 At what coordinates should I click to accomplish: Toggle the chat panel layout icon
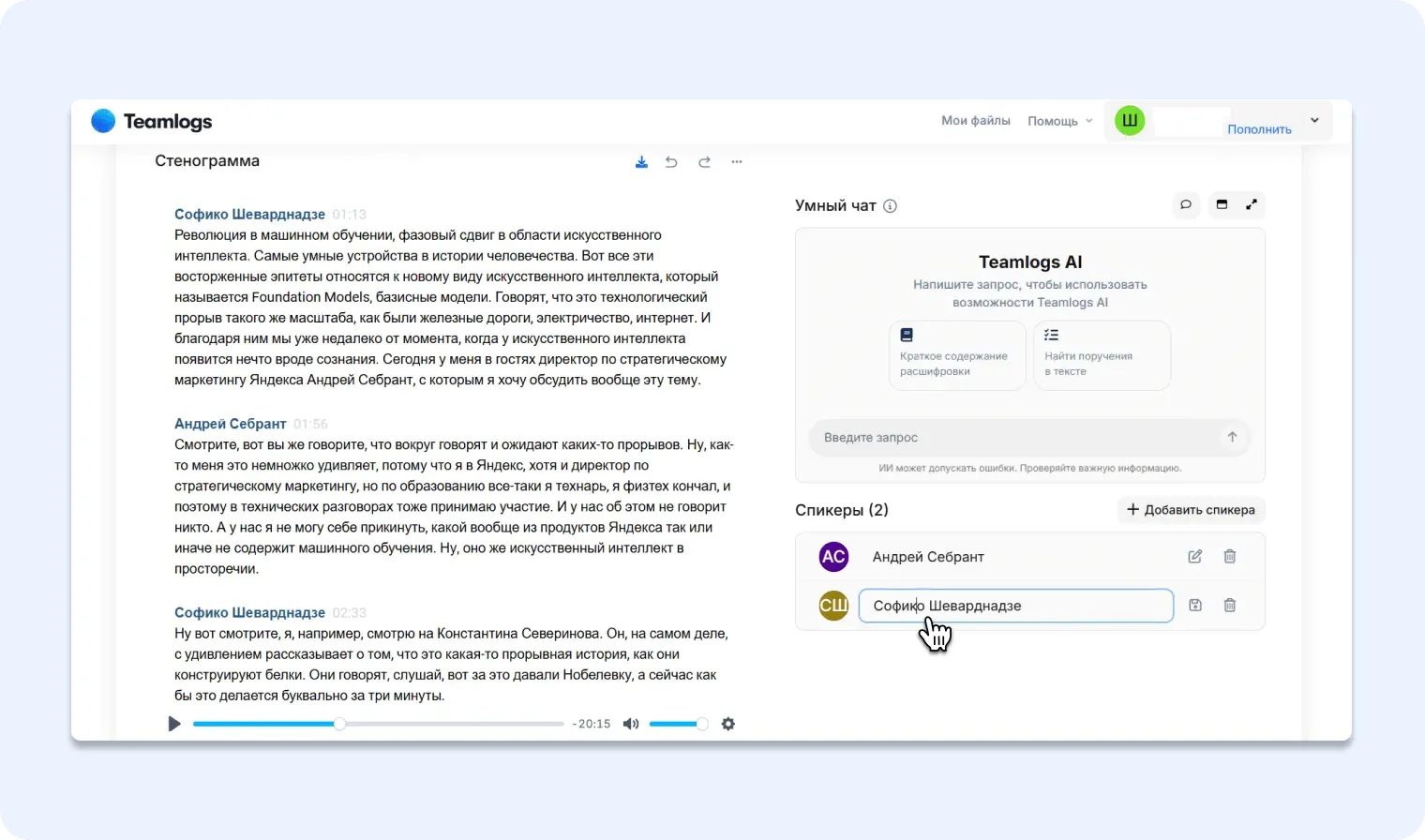click(x=1222, y=204)
